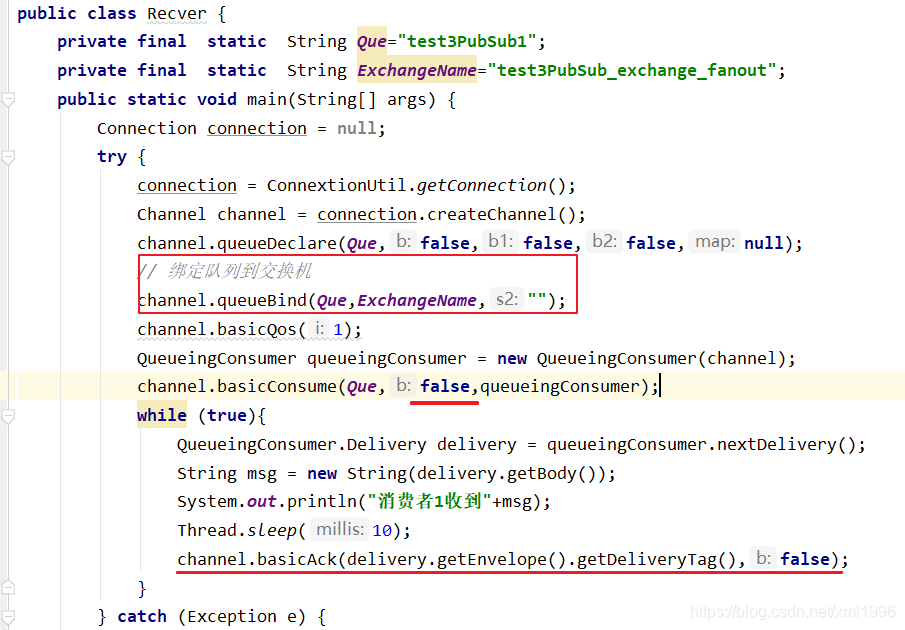Click the b1: parameter hint
Image resolution: width=905 pixels, height=630 pixels.
[500, 241]
